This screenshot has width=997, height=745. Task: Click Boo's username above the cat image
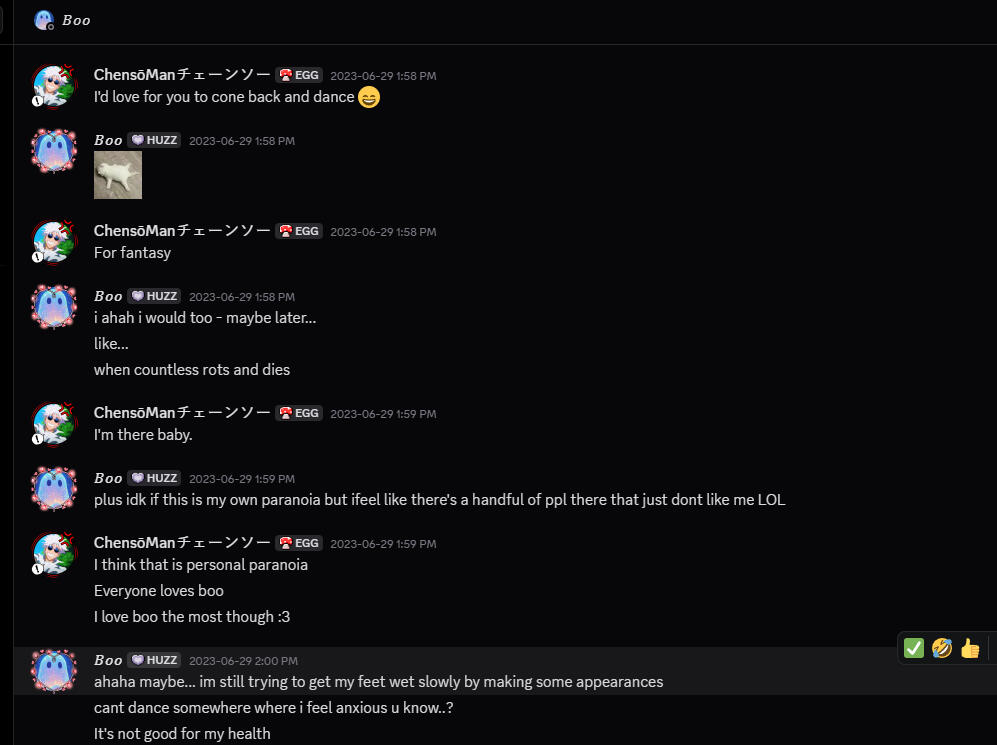coord(108,140)
